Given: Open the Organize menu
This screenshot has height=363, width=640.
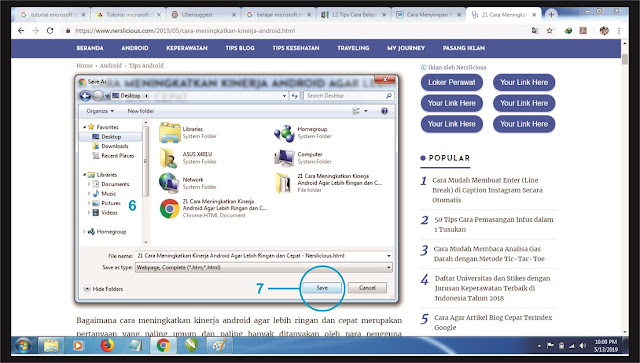Looking at the screenshot, I should [x=100, y=111].
